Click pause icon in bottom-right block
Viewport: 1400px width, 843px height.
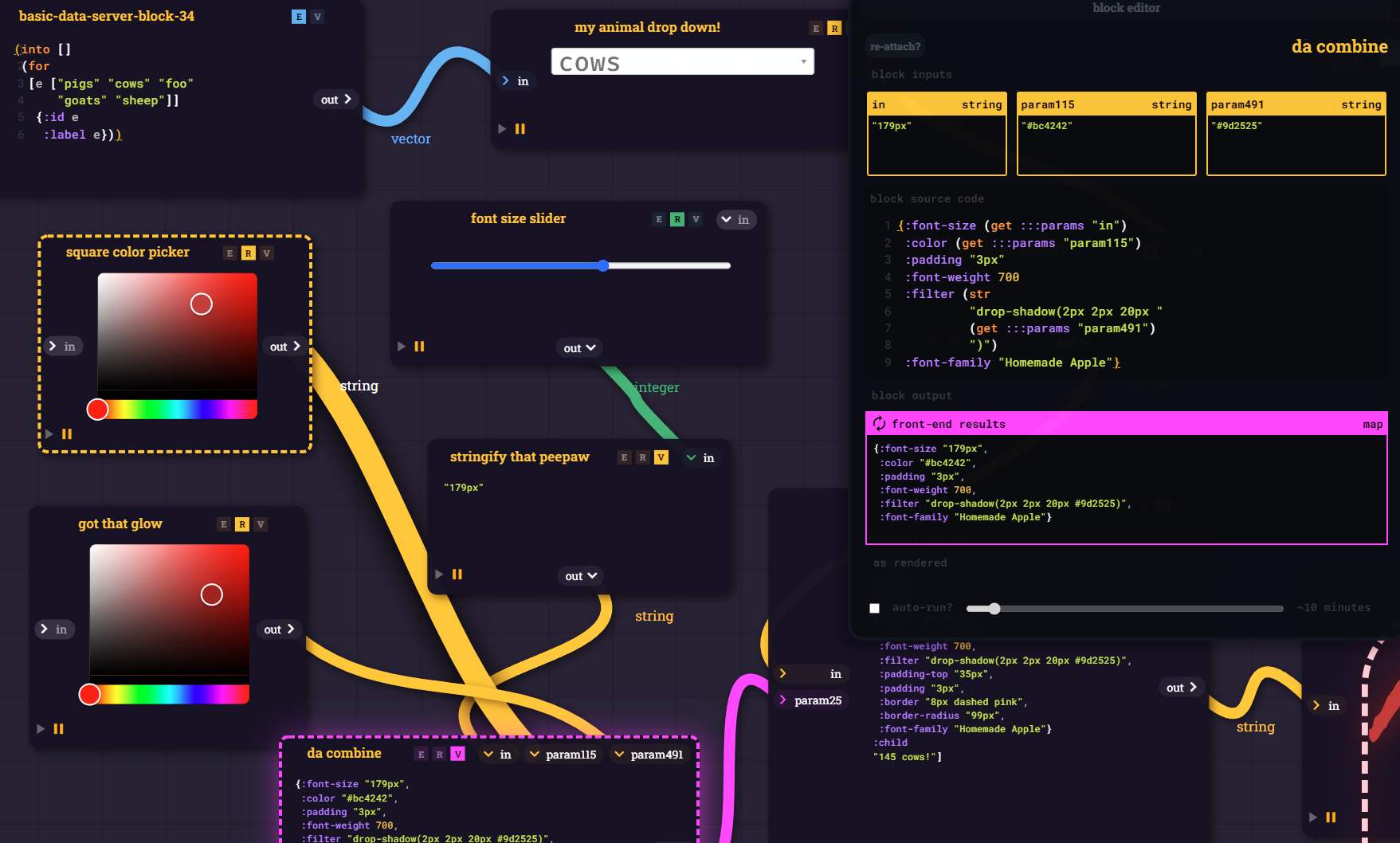(x=1331, y=817)
